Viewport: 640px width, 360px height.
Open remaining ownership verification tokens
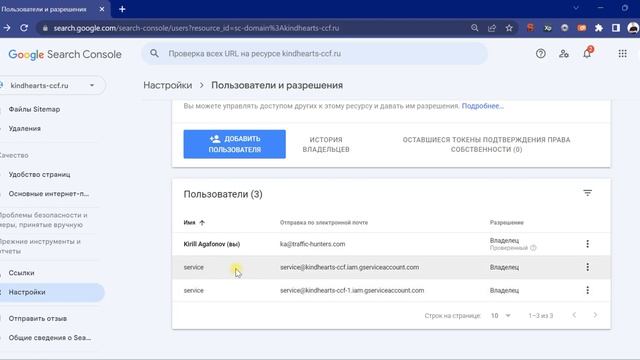click(486, 144)
